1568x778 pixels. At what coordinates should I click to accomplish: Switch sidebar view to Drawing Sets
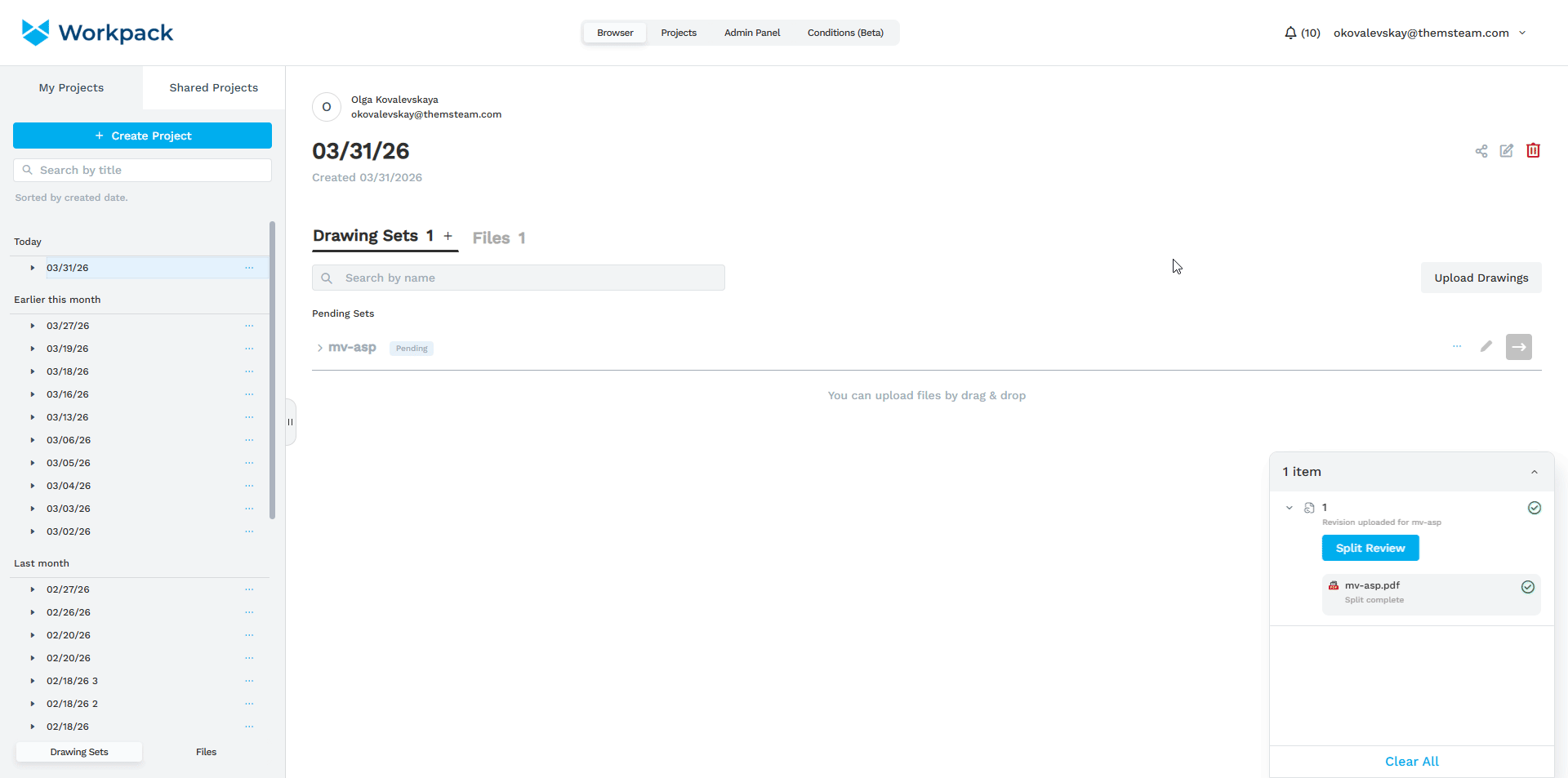tap(79, 752)
